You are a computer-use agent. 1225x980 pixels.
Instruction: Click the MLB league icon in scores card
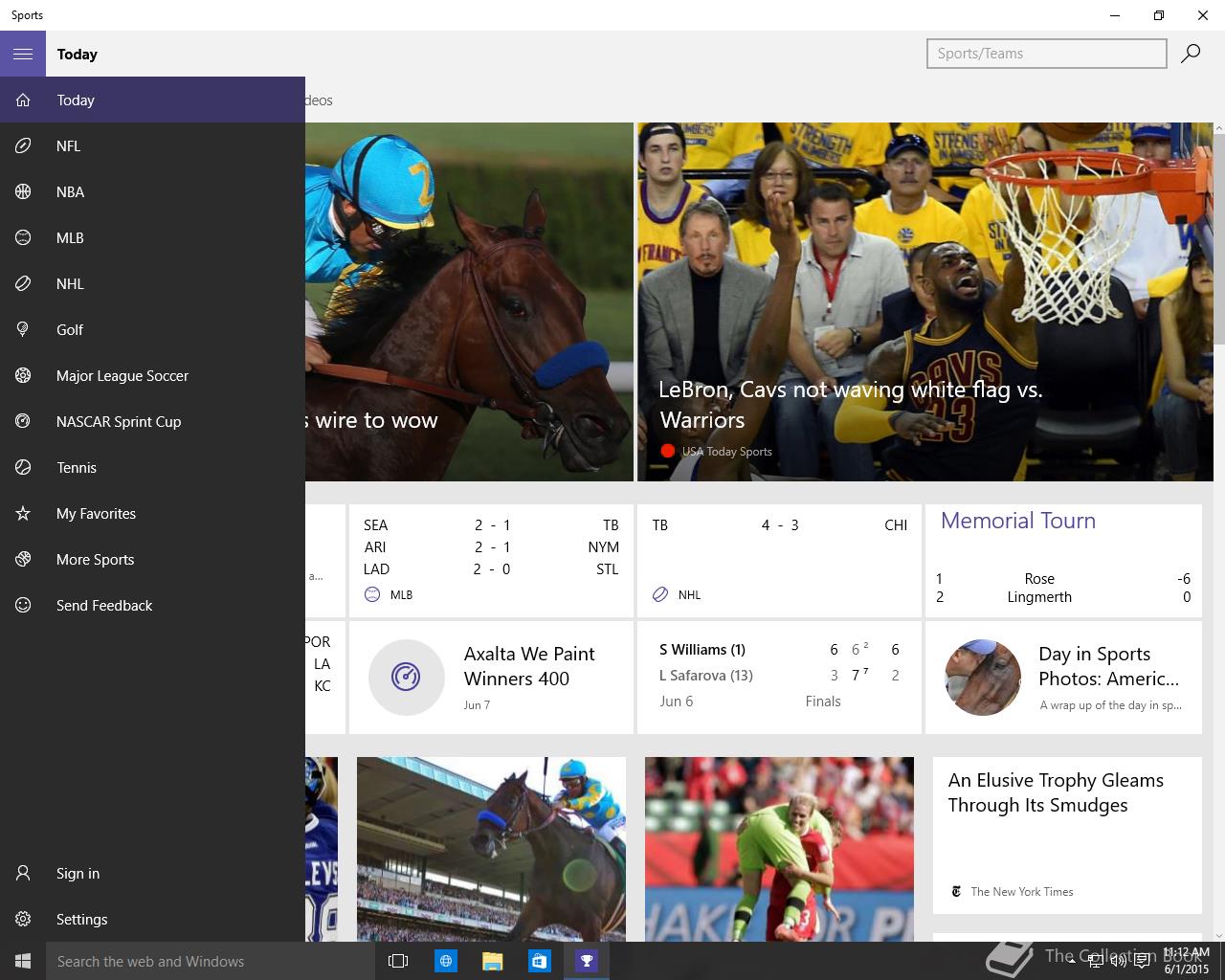click(x=372, y=594)
